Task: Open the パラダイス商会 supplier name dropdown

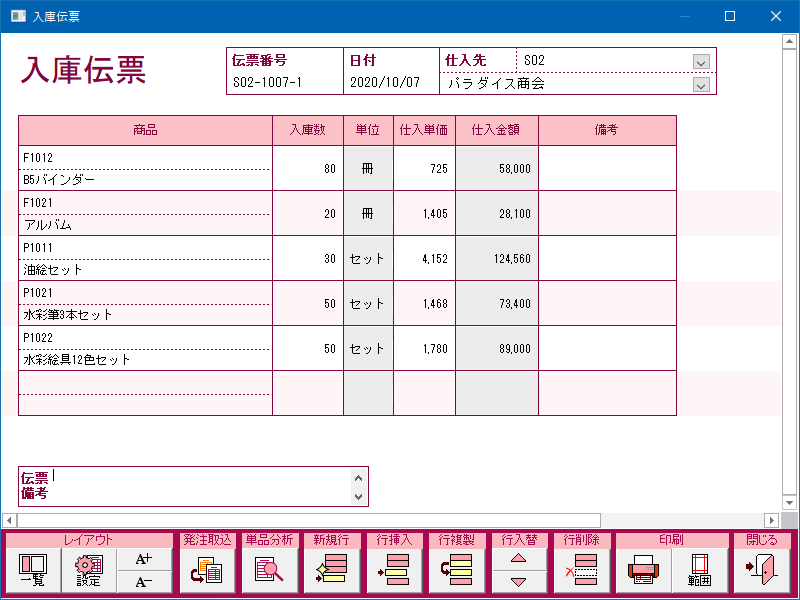Action: coord(701,85)
